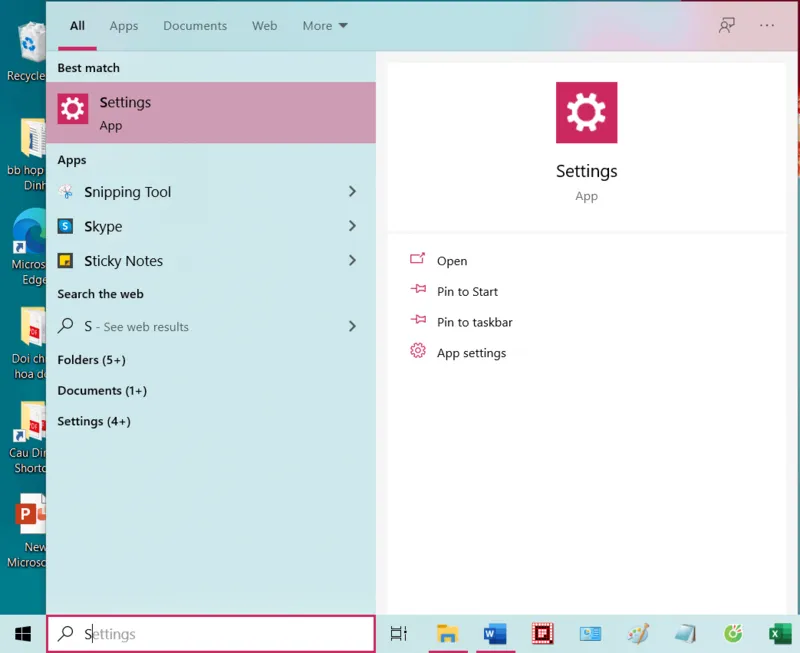Viewport: 800px width, 653px height.
Task: Click the Sticky Notes app icon
Action: coord(65,261)
